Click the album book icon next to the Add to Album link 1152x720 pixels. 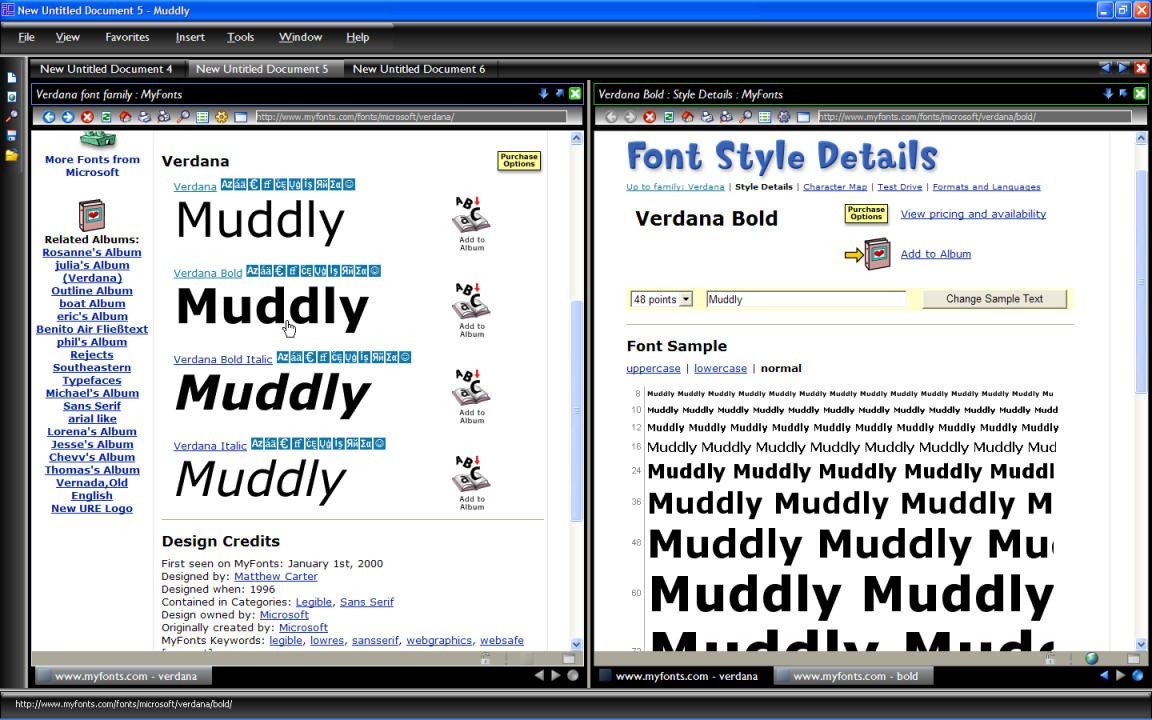tap(877, 254)
